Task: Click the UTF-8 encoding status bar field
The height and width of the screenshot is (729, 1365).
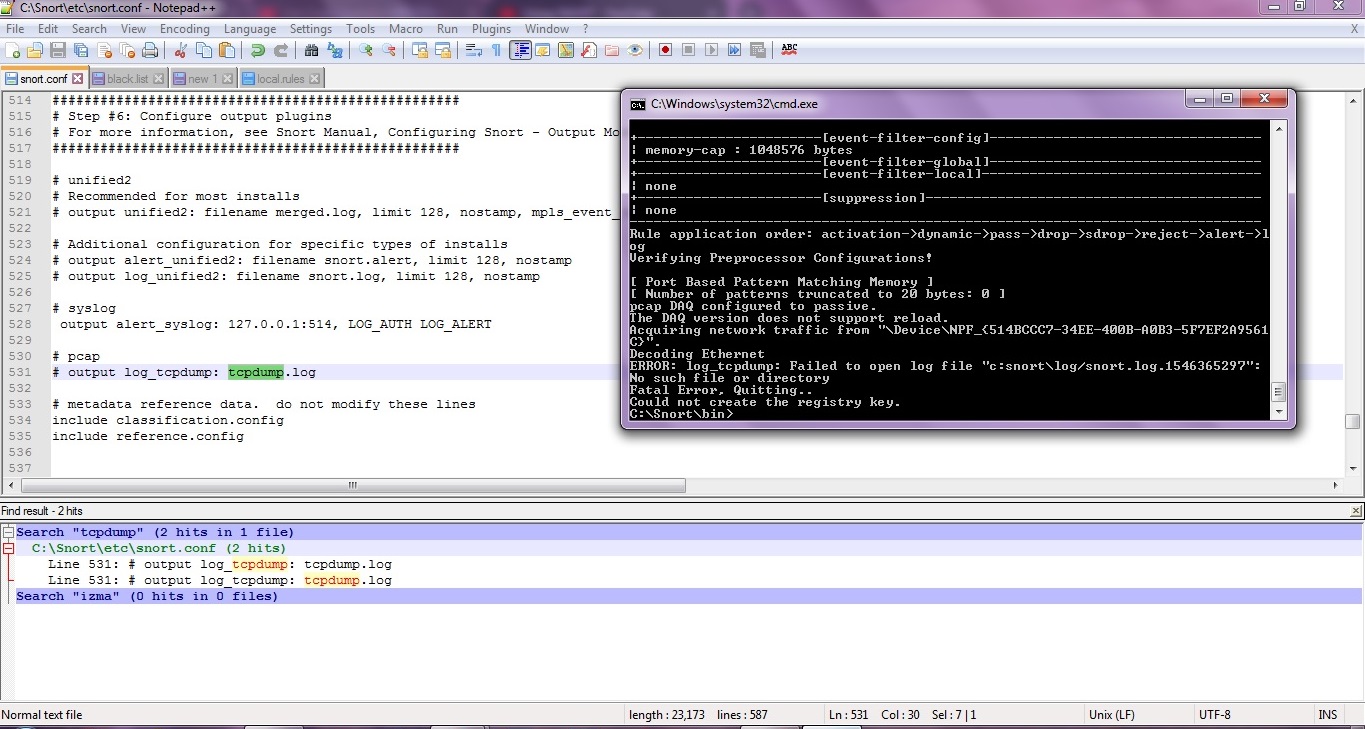Action: point(1214,715)
